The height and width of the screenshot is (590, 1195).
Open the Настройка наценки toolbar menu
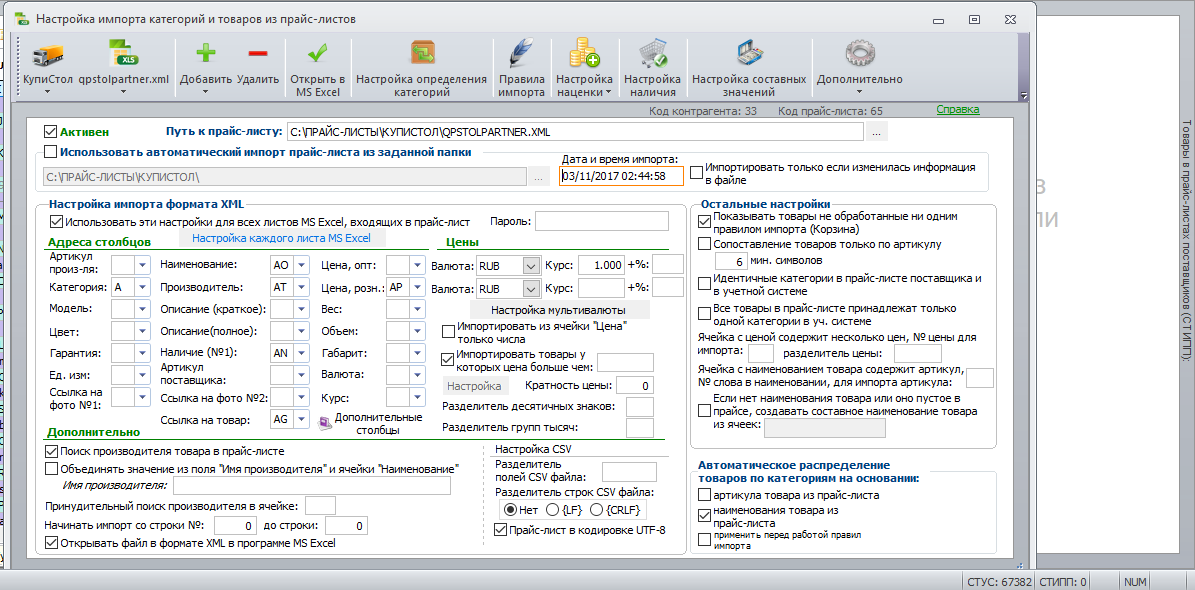[584, 85]
